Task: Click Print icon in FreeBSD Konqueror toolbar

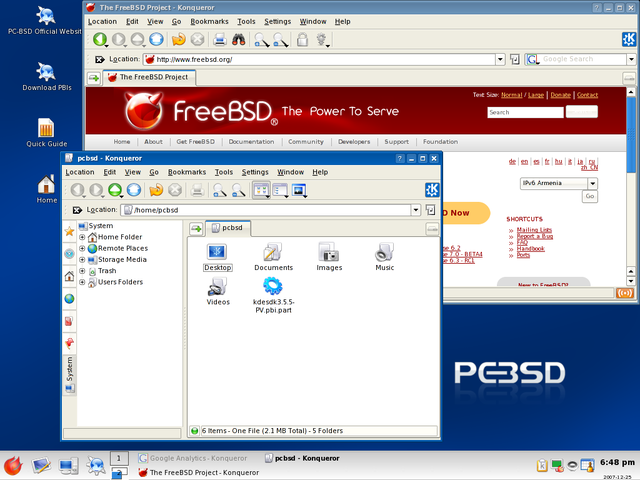Action: click(220, 40)
